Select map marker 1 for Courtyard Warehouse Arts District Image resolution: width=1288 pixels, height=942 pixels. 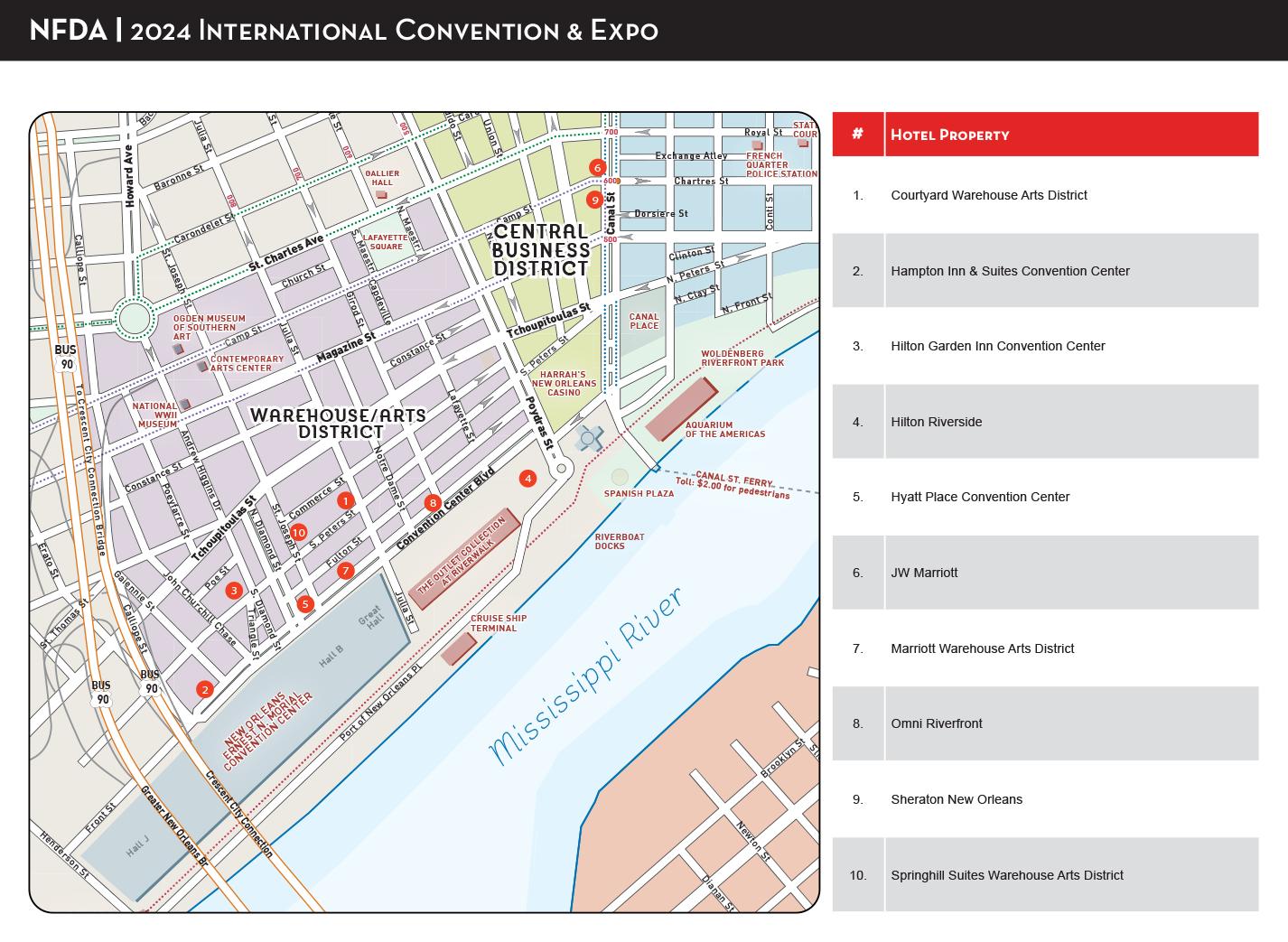[x=346, y=499]
